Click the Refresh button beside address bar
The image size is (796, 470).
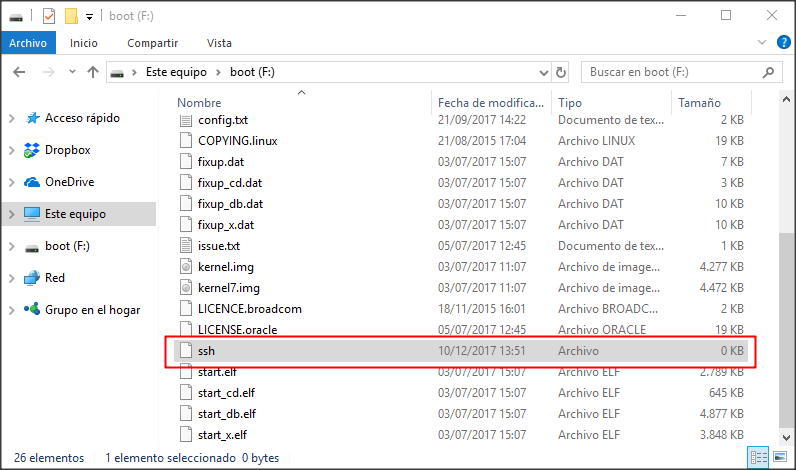(x=561, y=73)
